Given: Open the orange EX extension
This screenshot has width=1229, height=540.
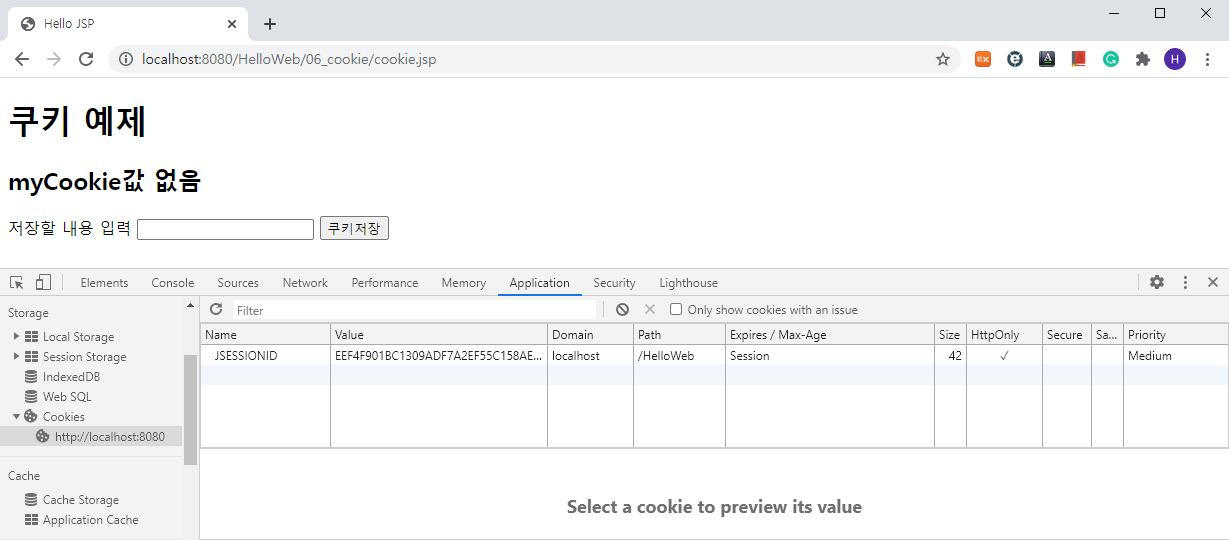Looking at the screenshot, I should point(983,59).
